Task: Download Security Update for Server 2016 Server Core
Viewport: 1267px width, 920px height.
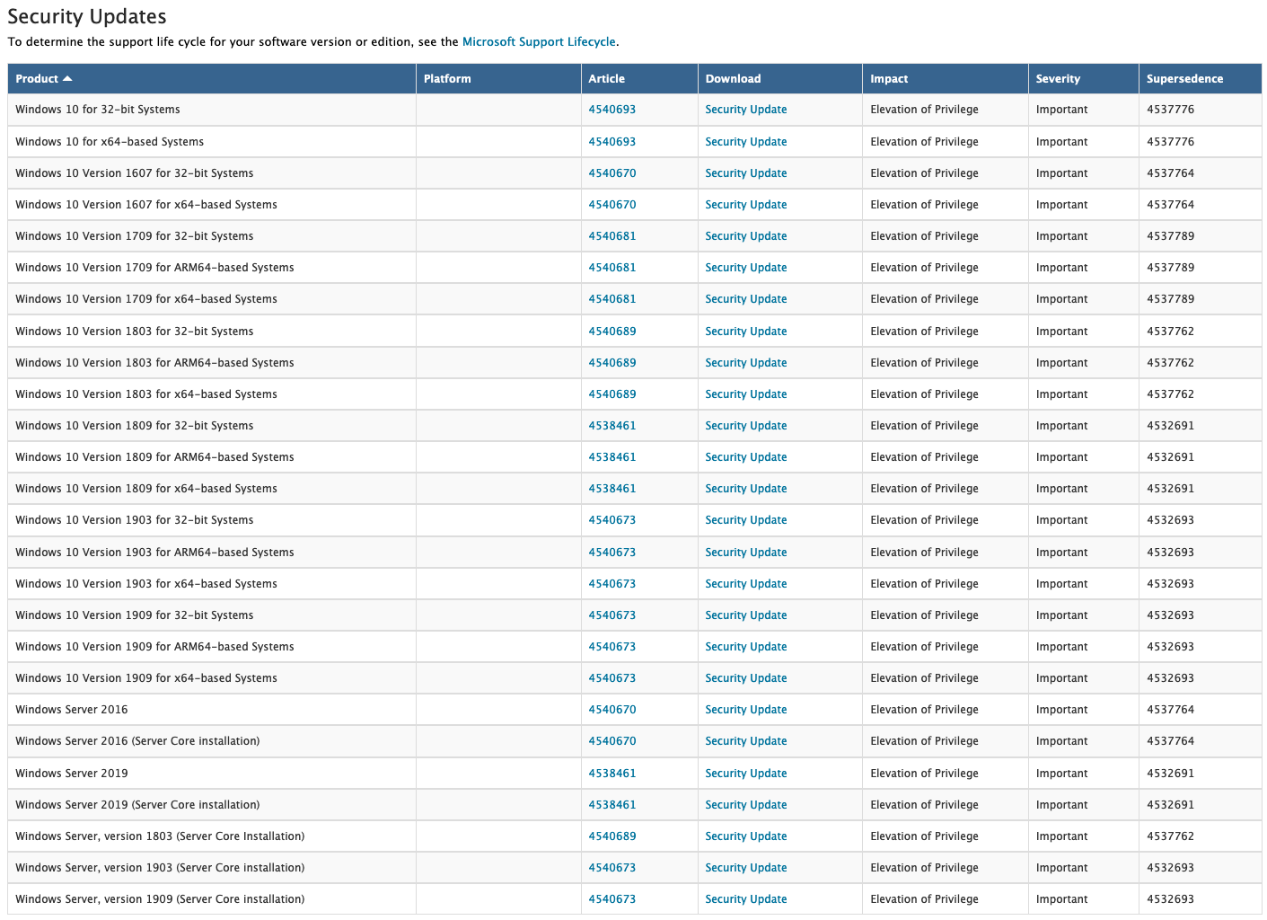Action: pos(746,741)
